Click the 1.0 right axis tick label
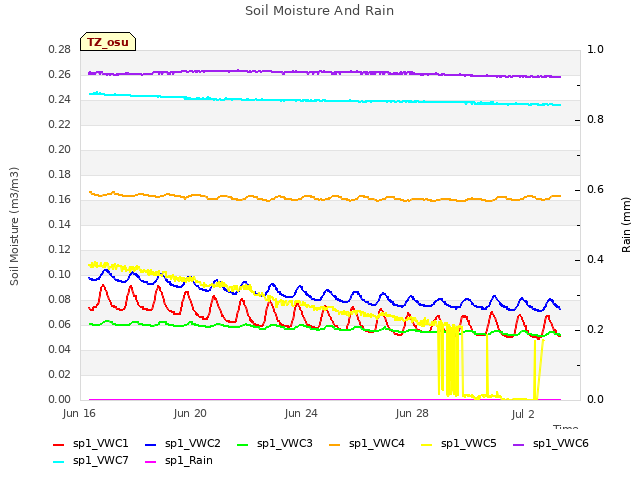This screenshot has height=480, width=640. 596,49
